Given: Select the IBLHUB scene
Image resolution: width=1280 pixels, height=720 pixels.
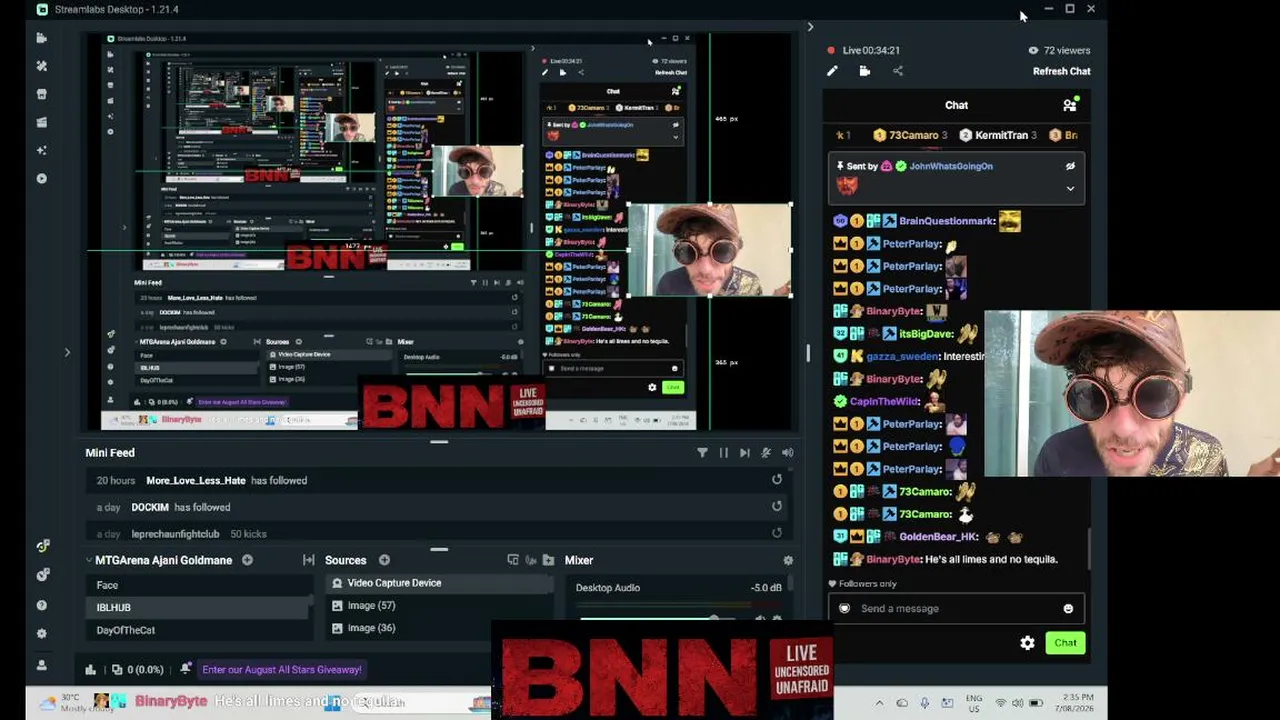Looking at the screenshot, I should pyautogui.click(x=198, y=607).
